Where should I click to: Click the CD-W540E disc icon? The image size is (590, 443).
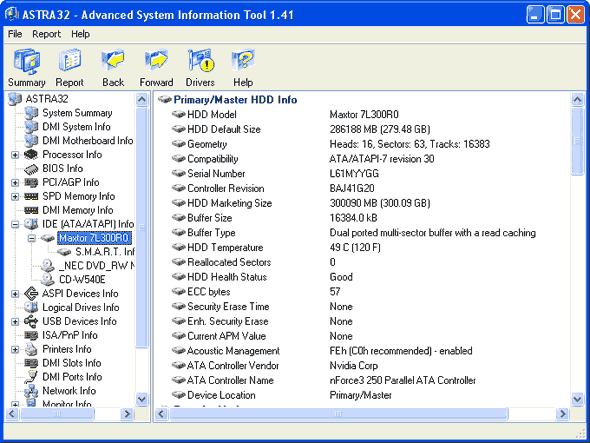[47, 280]
